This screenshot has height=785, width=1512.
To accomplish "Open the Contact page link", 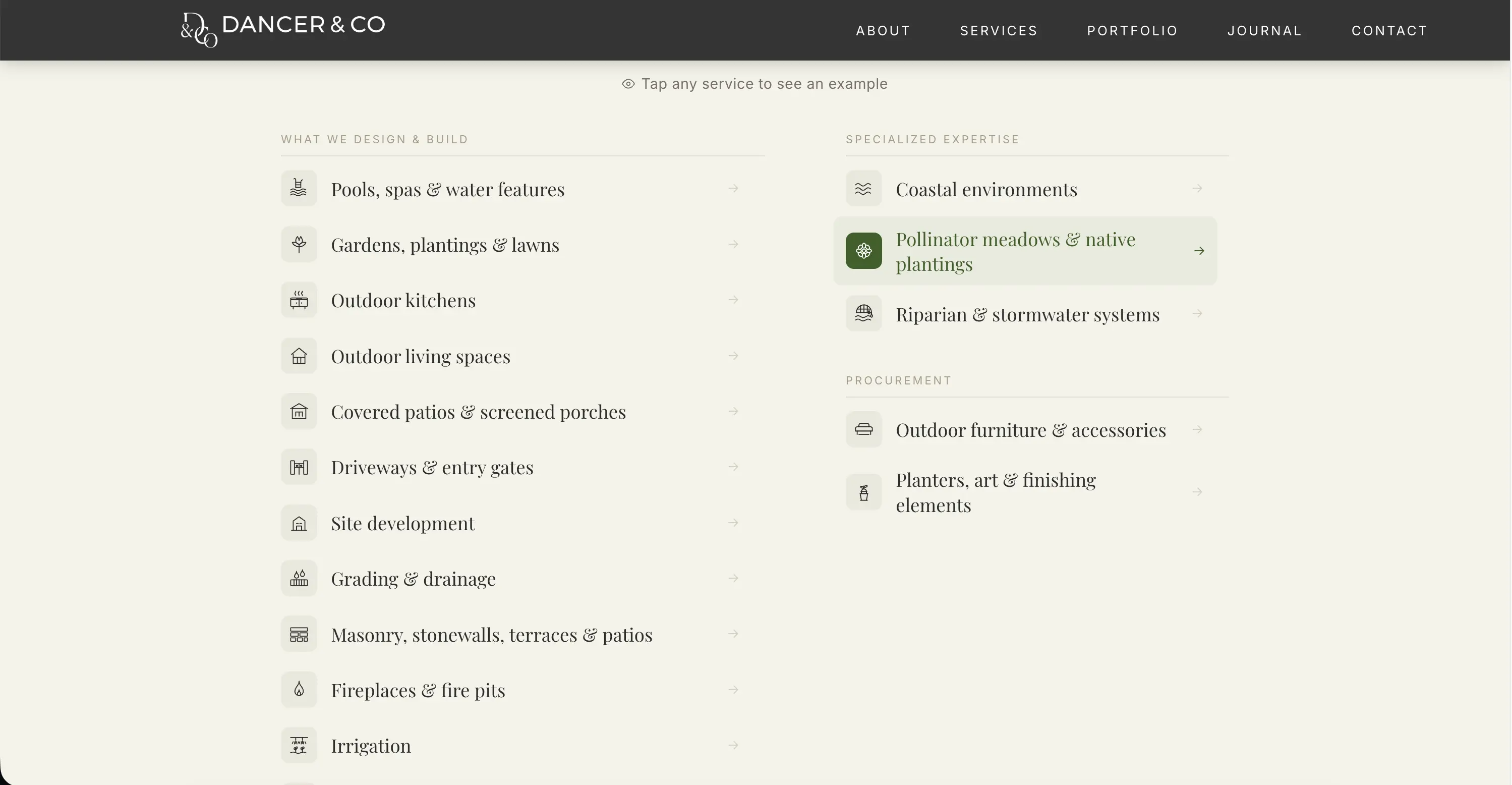I will tap(1389, 31).
